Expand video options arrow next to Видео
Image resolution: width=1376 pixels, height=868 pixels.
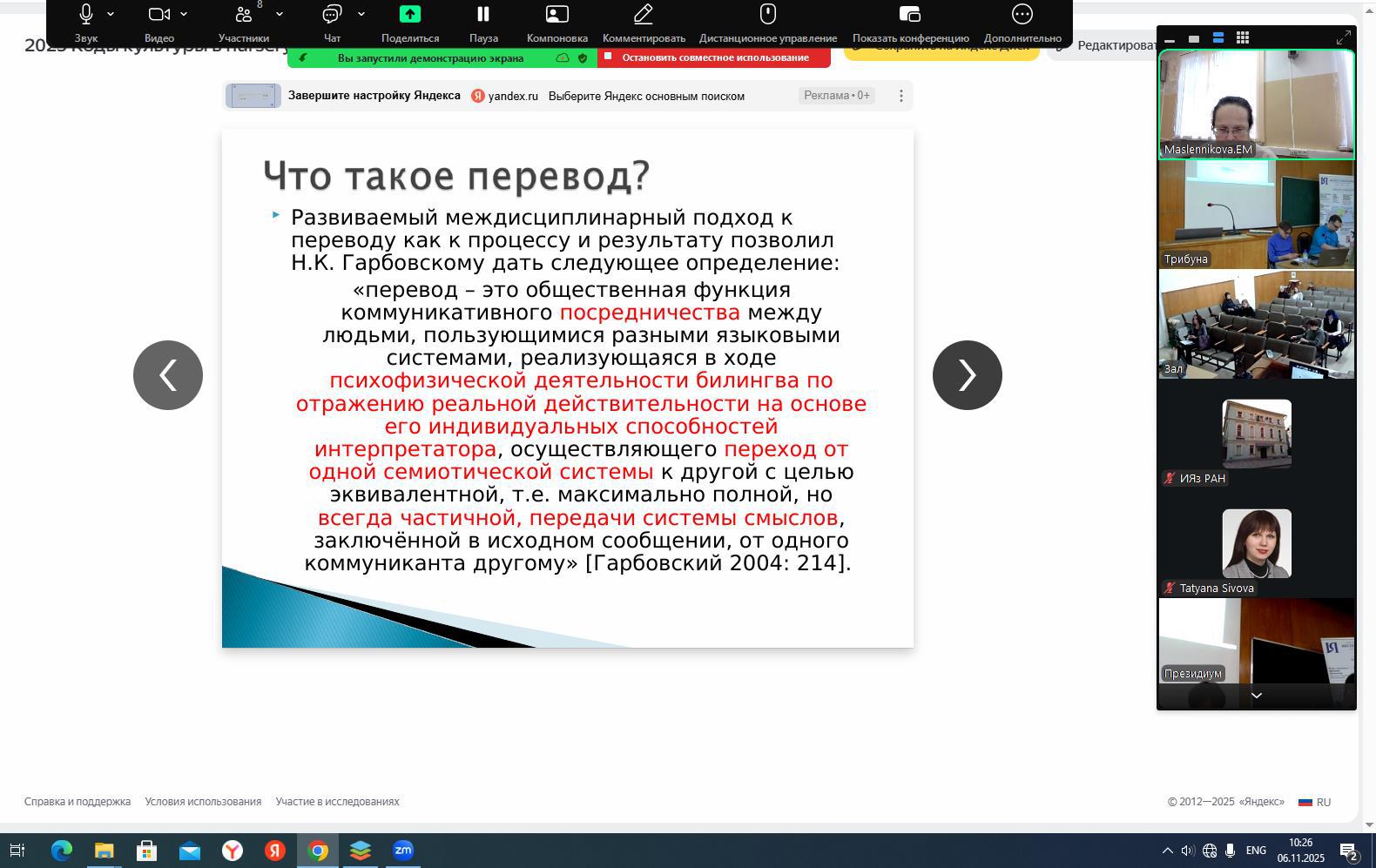coord(184,14)
